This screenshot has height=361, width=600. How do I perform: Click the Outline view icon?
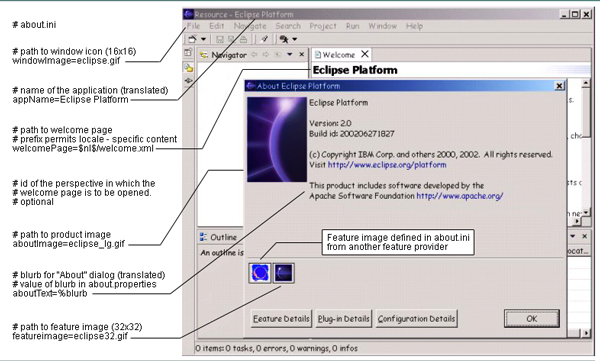click(204, 237)
